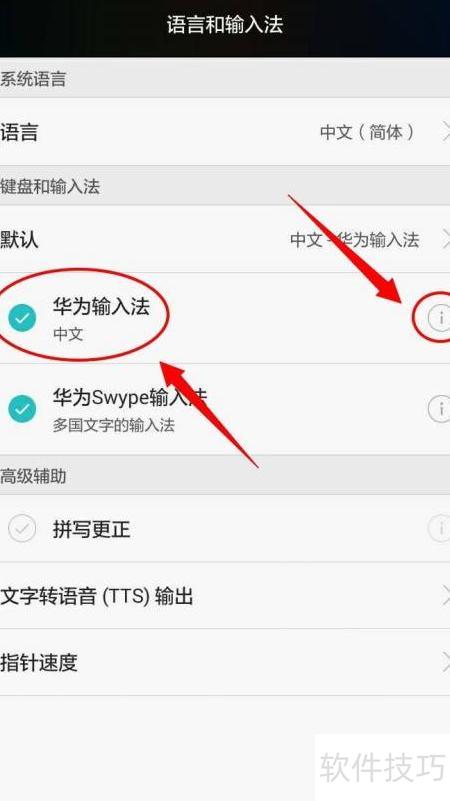Image resolution: width=450 pixels, height=801 pixels.
Task: Uncheck the 华为输入法 checkmark
Action: click(22, 318)
